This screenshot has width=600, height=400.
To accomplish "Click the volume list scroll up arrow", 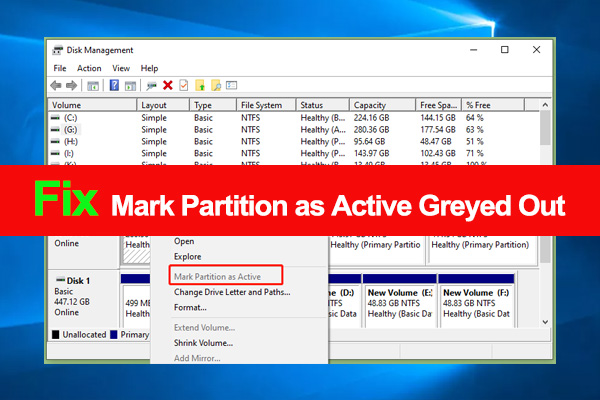I will 545,104.
